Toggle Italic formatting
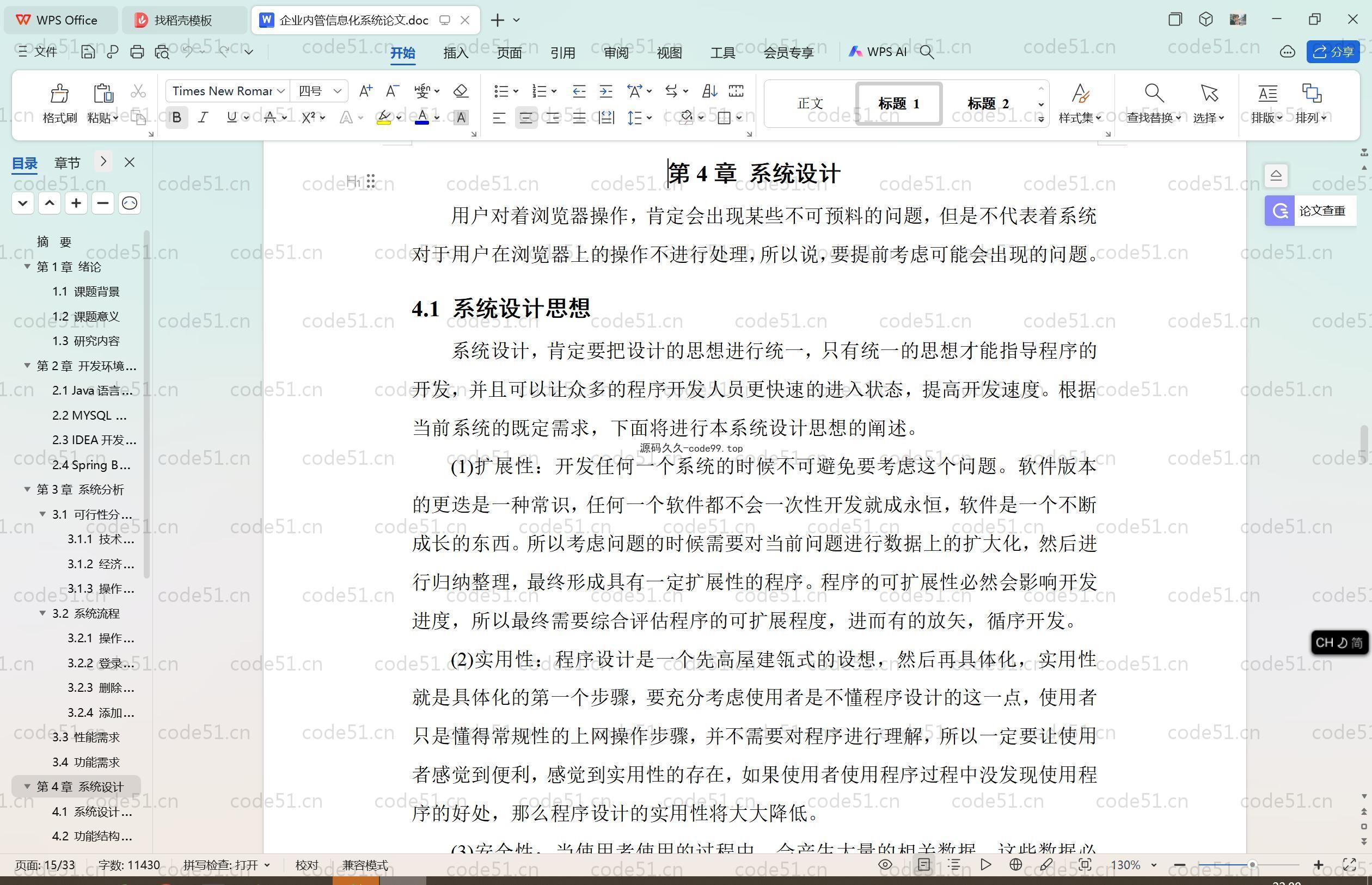The height and width of the screenshot is (885, 1372). coord(203,118)
